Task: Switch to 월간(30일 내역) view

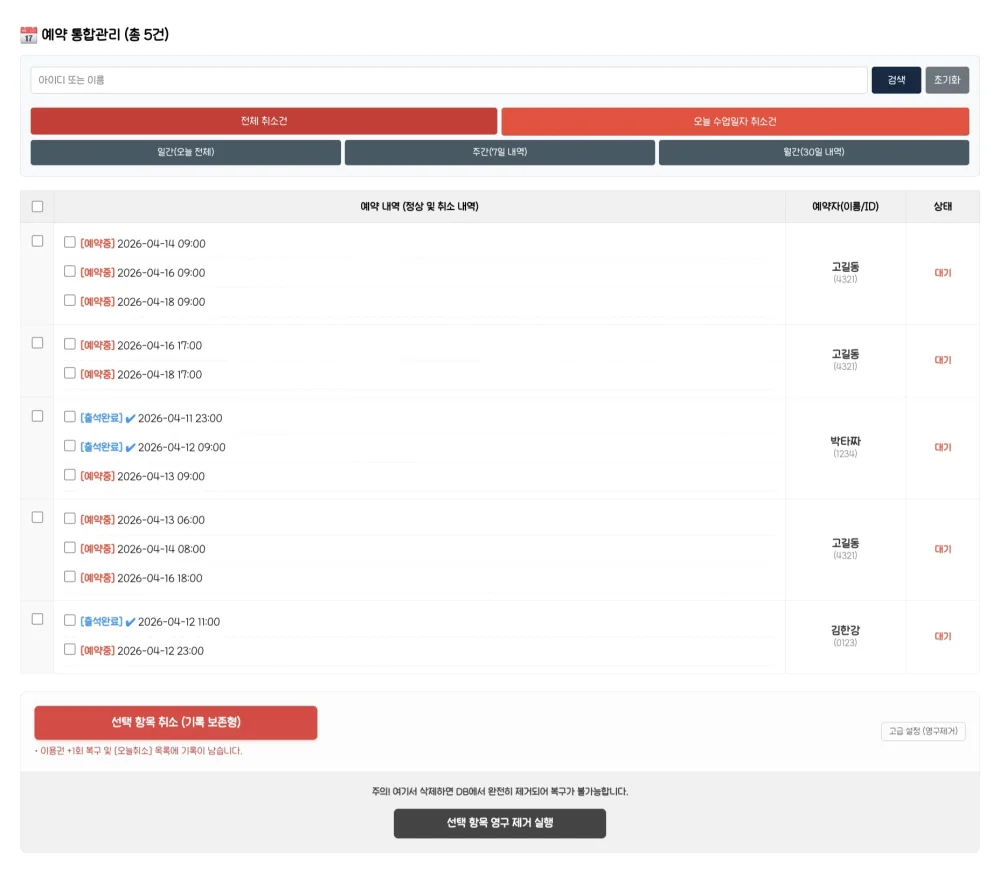Action: (x=814, y=152)
